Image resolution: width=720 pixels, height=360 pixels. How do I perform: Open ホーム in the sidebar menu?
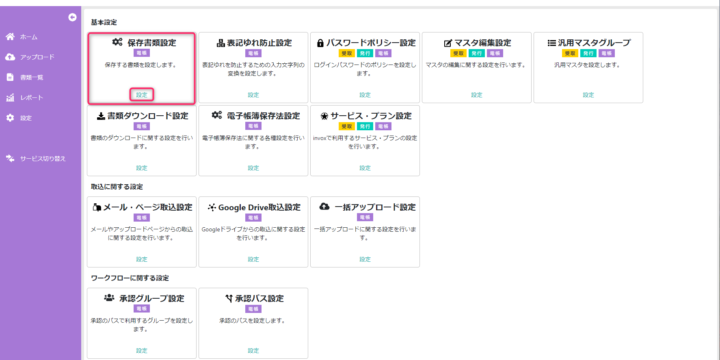tap(28, 37)
